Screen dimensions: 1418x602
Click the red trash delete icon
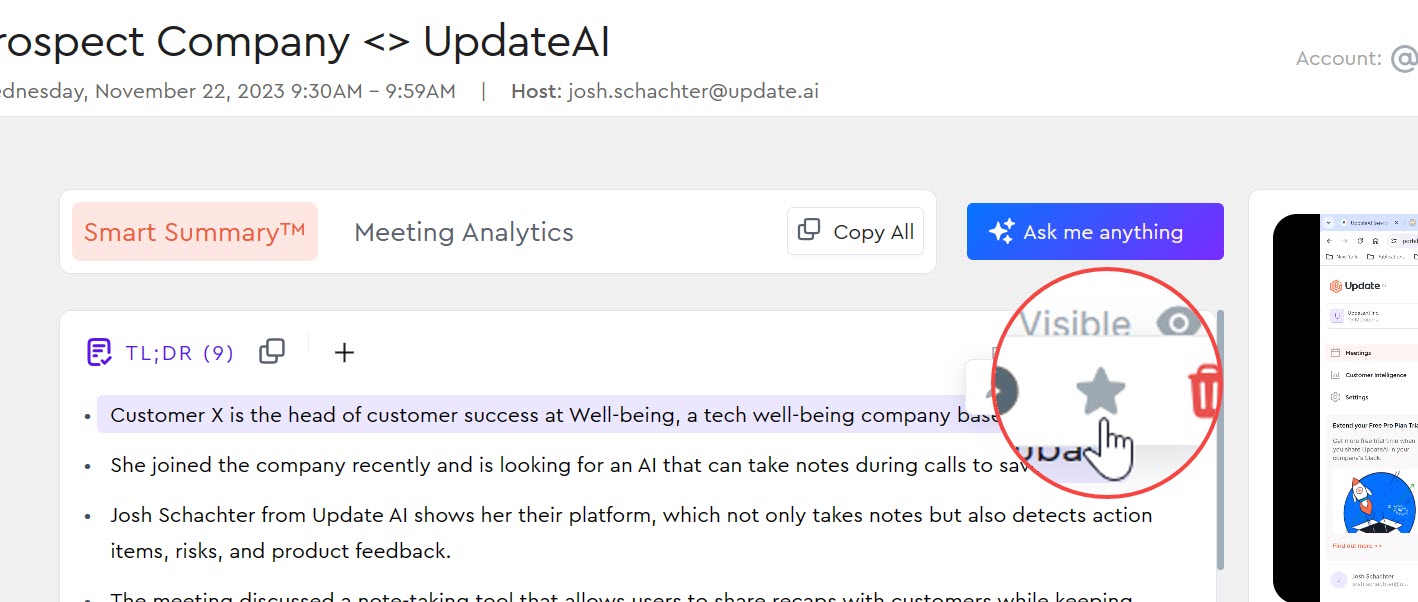tap(1205, 392)
